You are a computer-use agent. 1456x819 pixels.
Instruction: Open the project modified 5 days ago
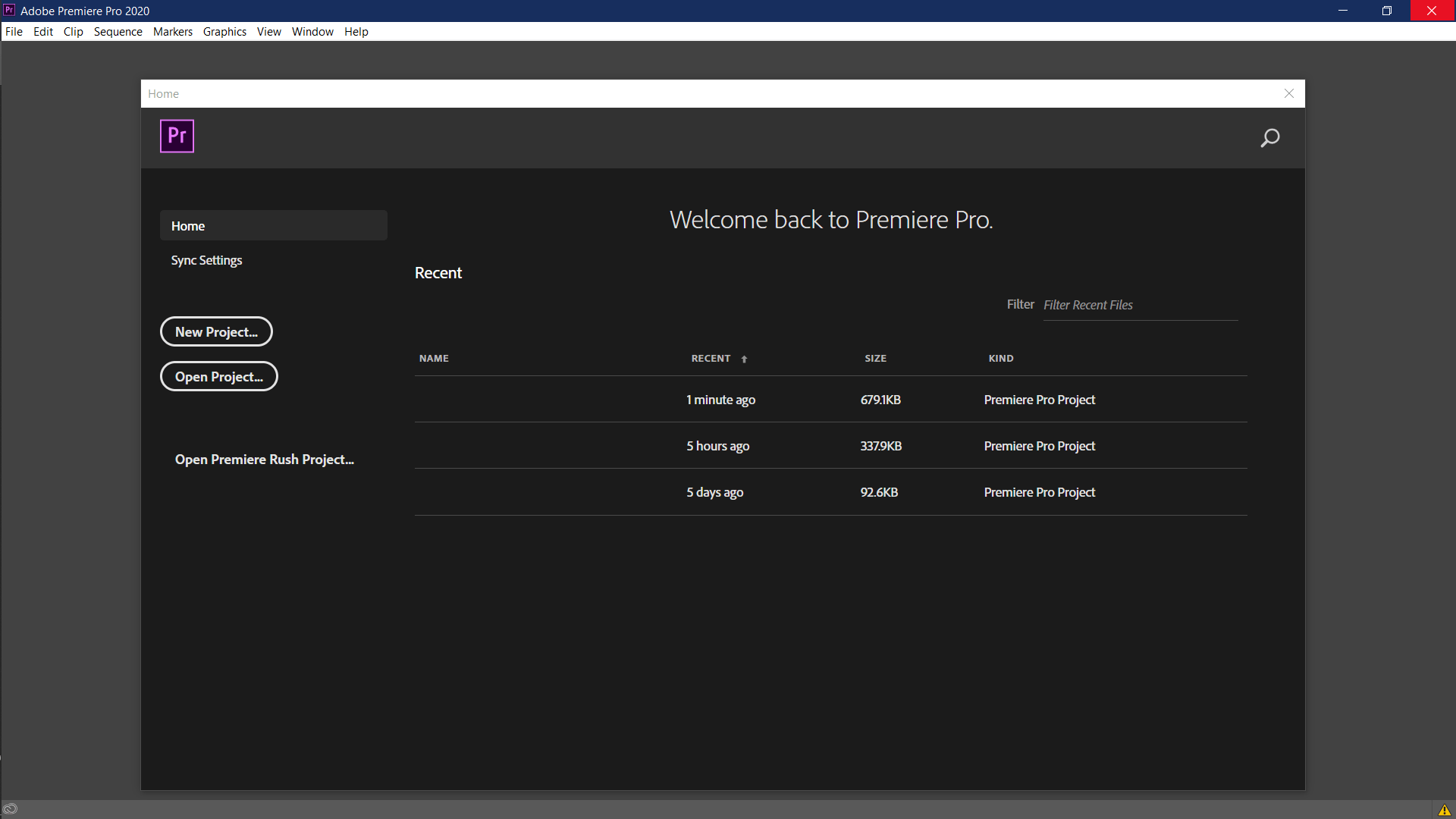(715, 492)
